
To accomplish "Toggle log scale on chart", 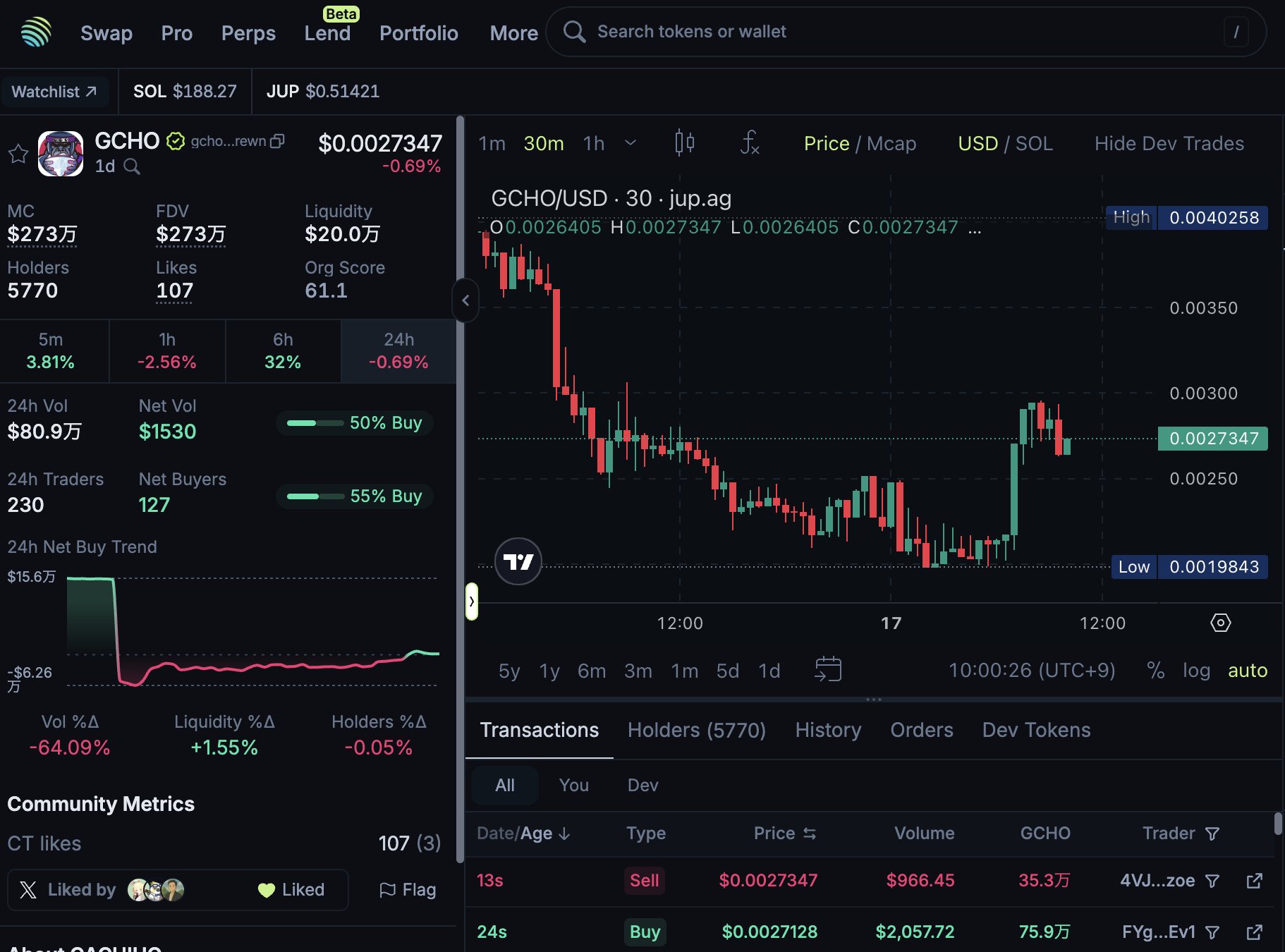I will (1196, 670).
